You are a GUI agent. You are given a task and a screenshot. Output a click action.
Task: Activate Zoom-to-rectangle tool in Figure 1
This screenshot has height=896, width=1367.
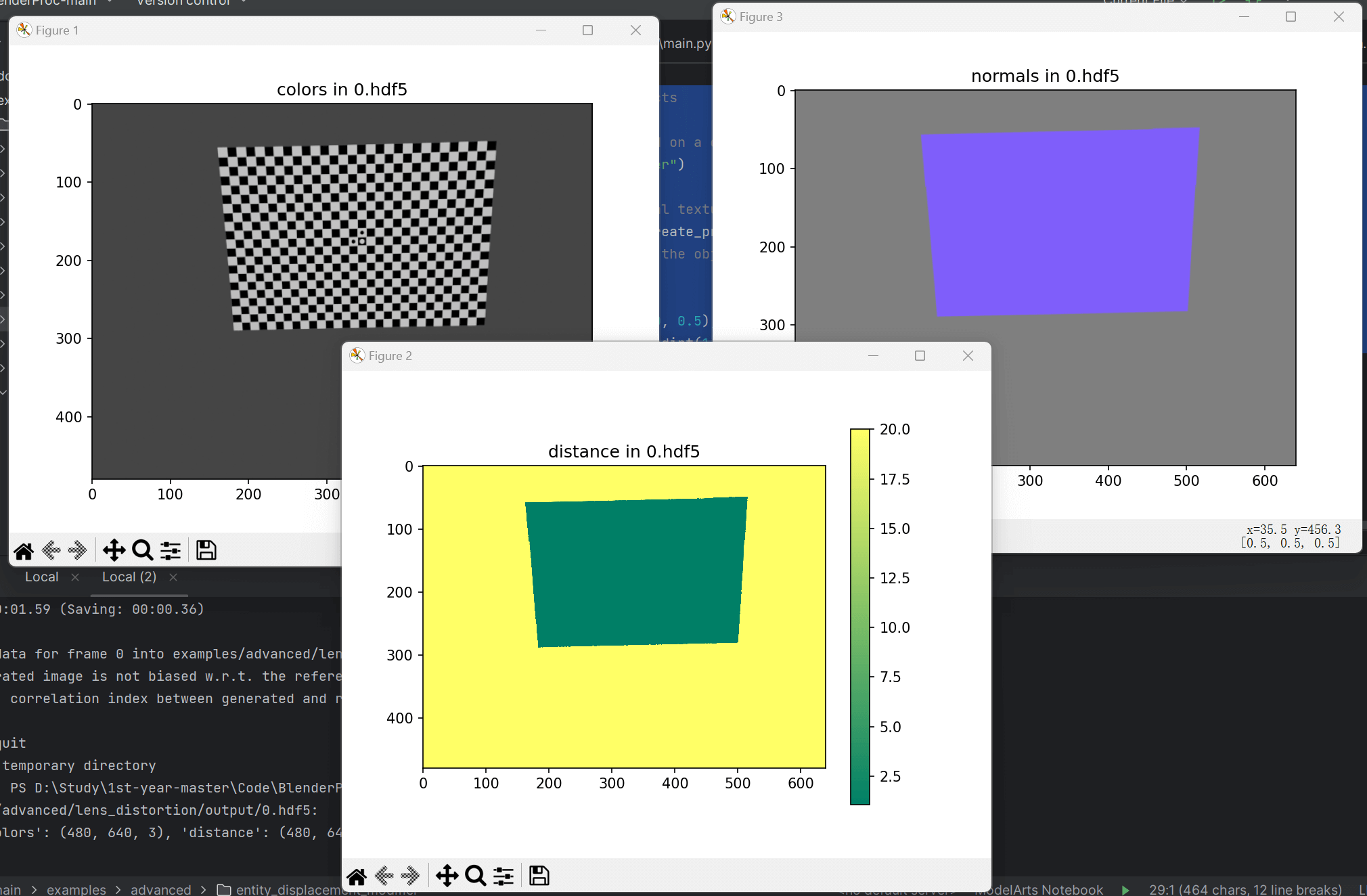pyautogui.click(x=142, y=551)
